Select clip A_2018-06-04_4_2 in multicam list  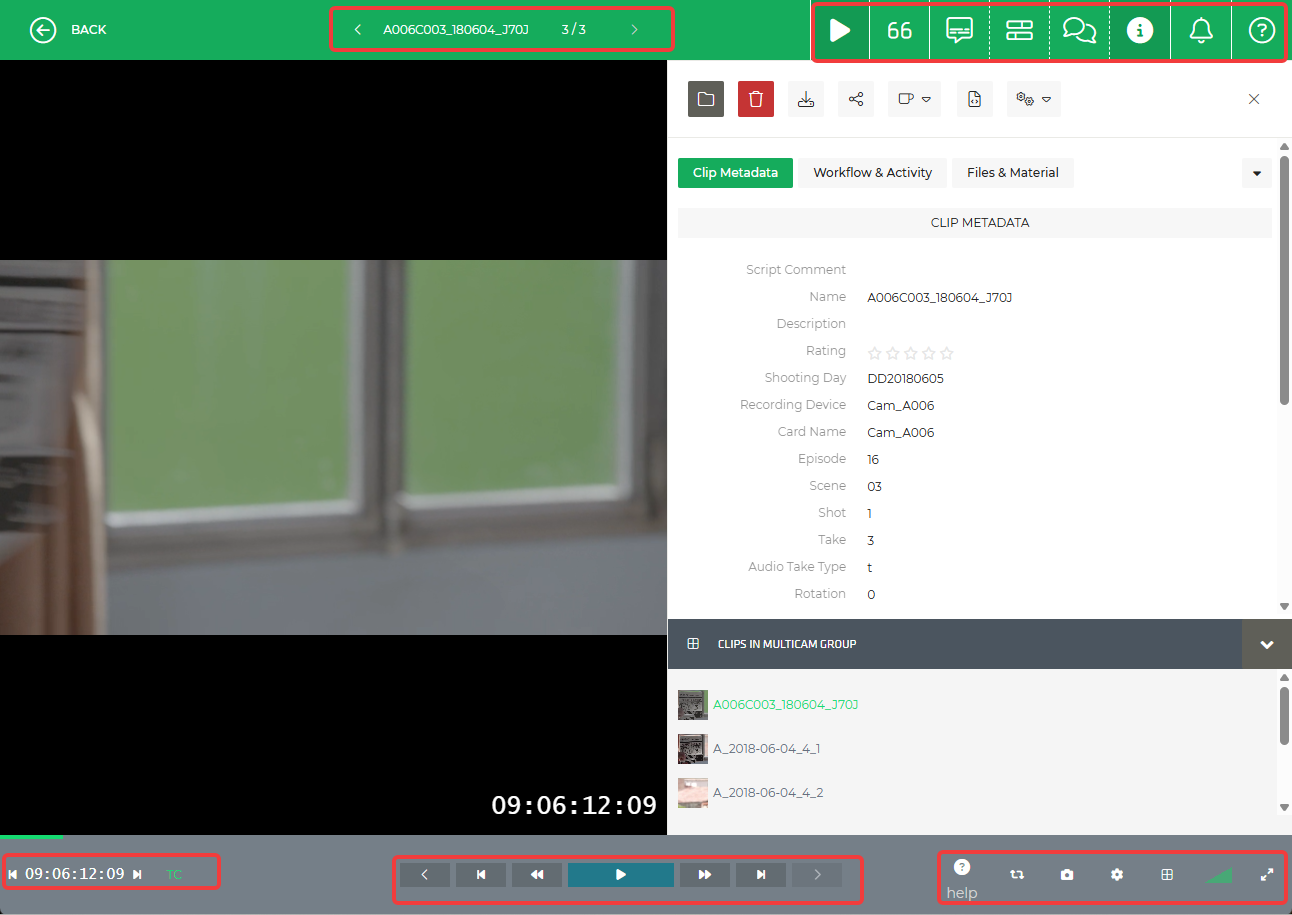click(x=767, y=793)
